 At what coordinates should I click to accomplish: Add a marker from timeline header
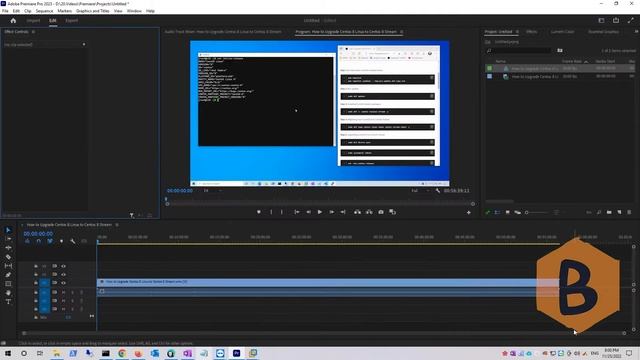[61, 241]
